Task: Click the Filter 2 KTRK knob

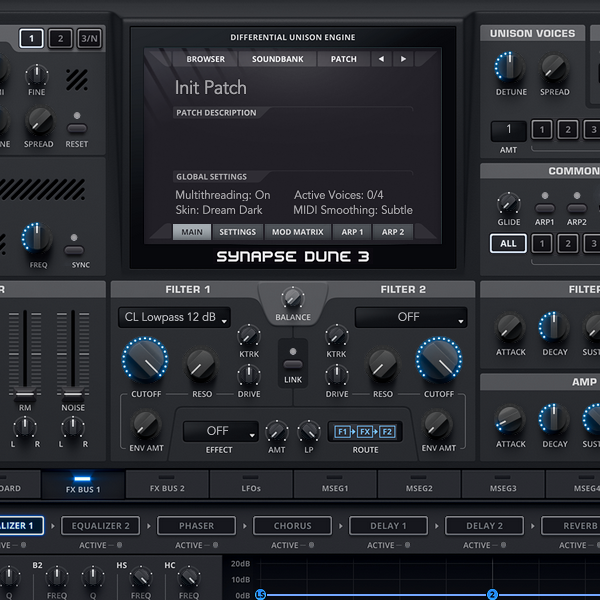Action: point(336,336)
